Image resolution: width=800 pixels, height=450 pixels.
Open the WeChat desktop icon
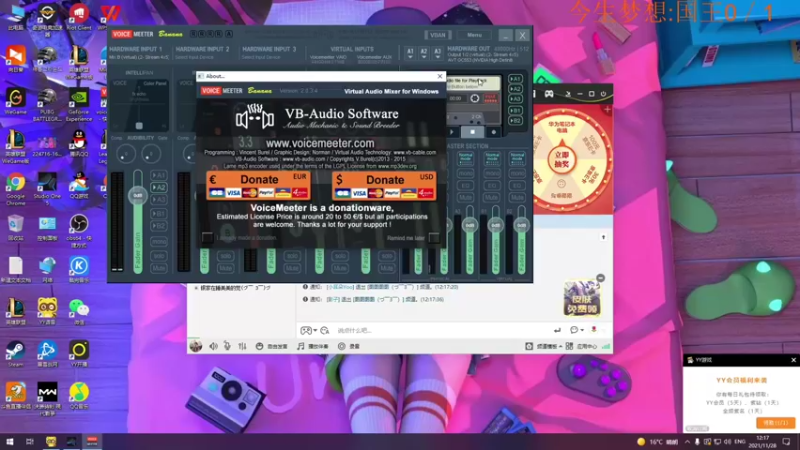pos(79,311)
